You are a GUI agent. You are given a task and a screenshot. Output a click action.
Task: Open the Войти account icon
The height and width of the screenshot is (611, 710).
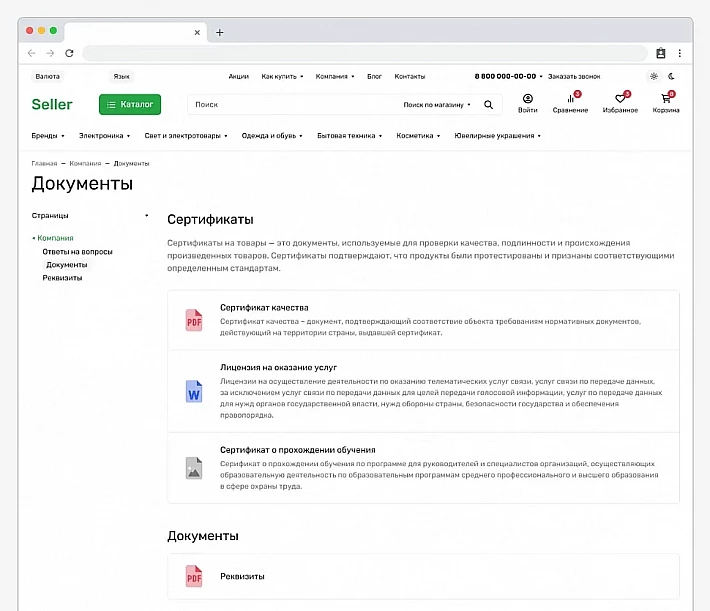tap(527, 99)
